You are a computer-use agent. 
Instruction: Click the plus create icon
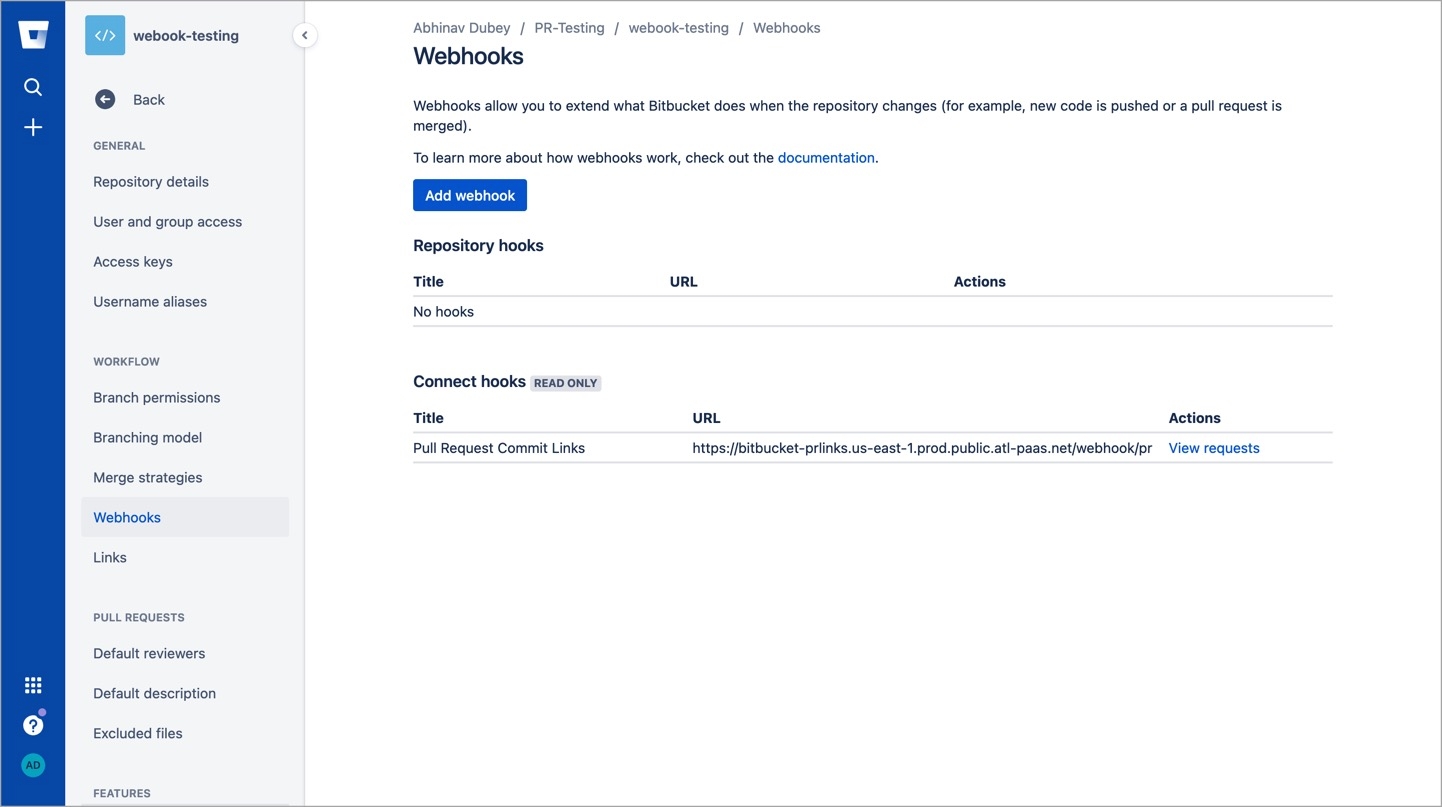(x=33, y=127)
